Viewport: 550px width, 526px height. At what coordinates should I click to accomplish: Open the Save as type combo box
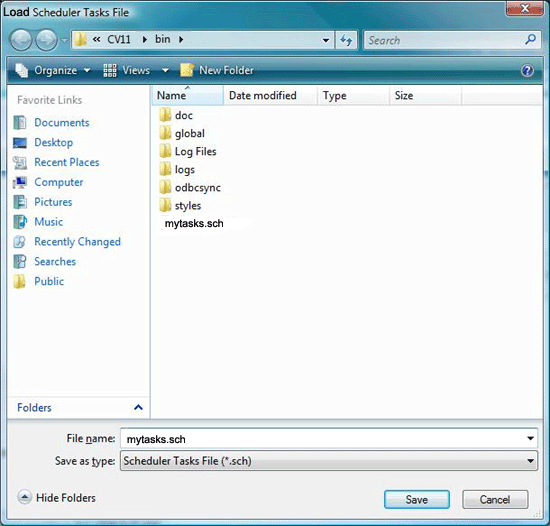point(329,461)
